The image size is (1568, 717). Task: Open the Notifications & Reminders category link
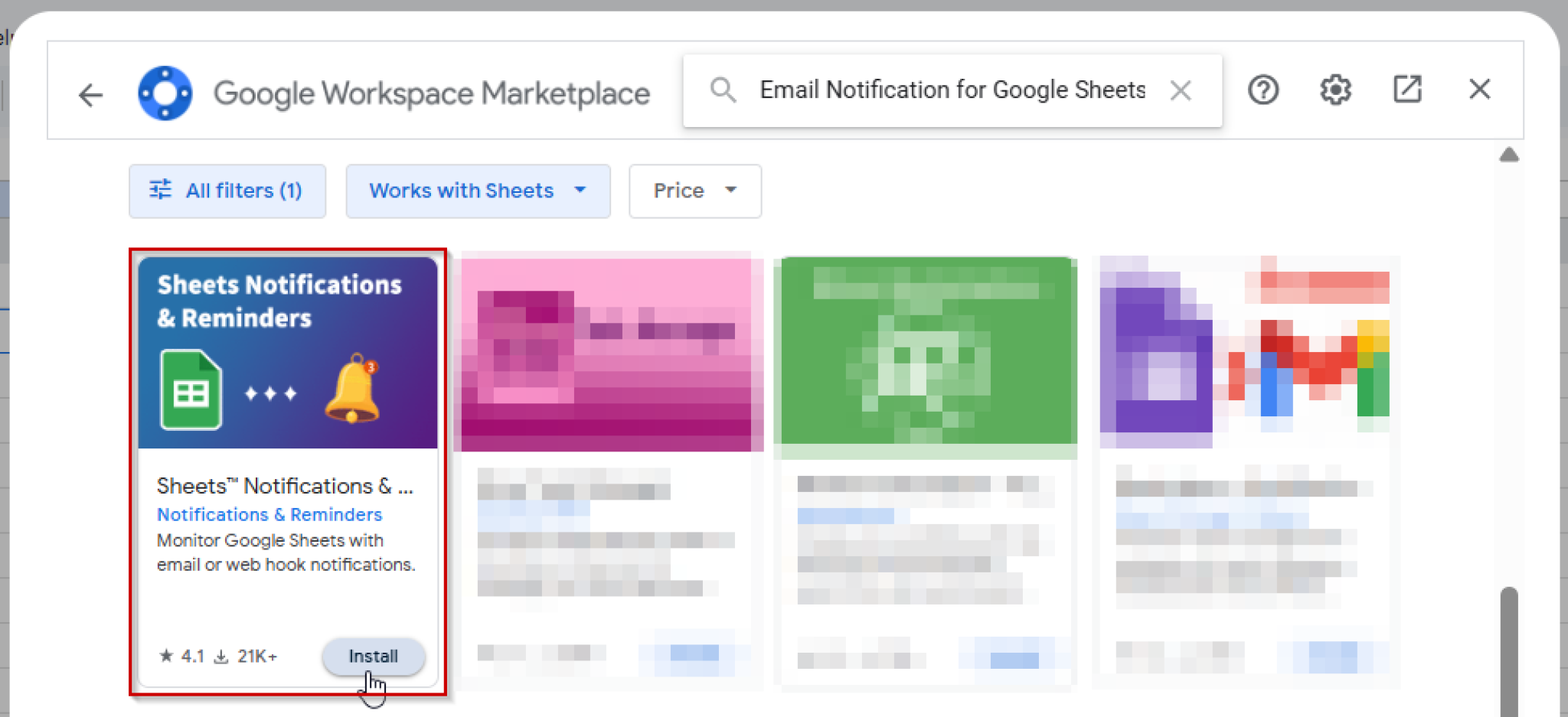[x=269, y=514]
